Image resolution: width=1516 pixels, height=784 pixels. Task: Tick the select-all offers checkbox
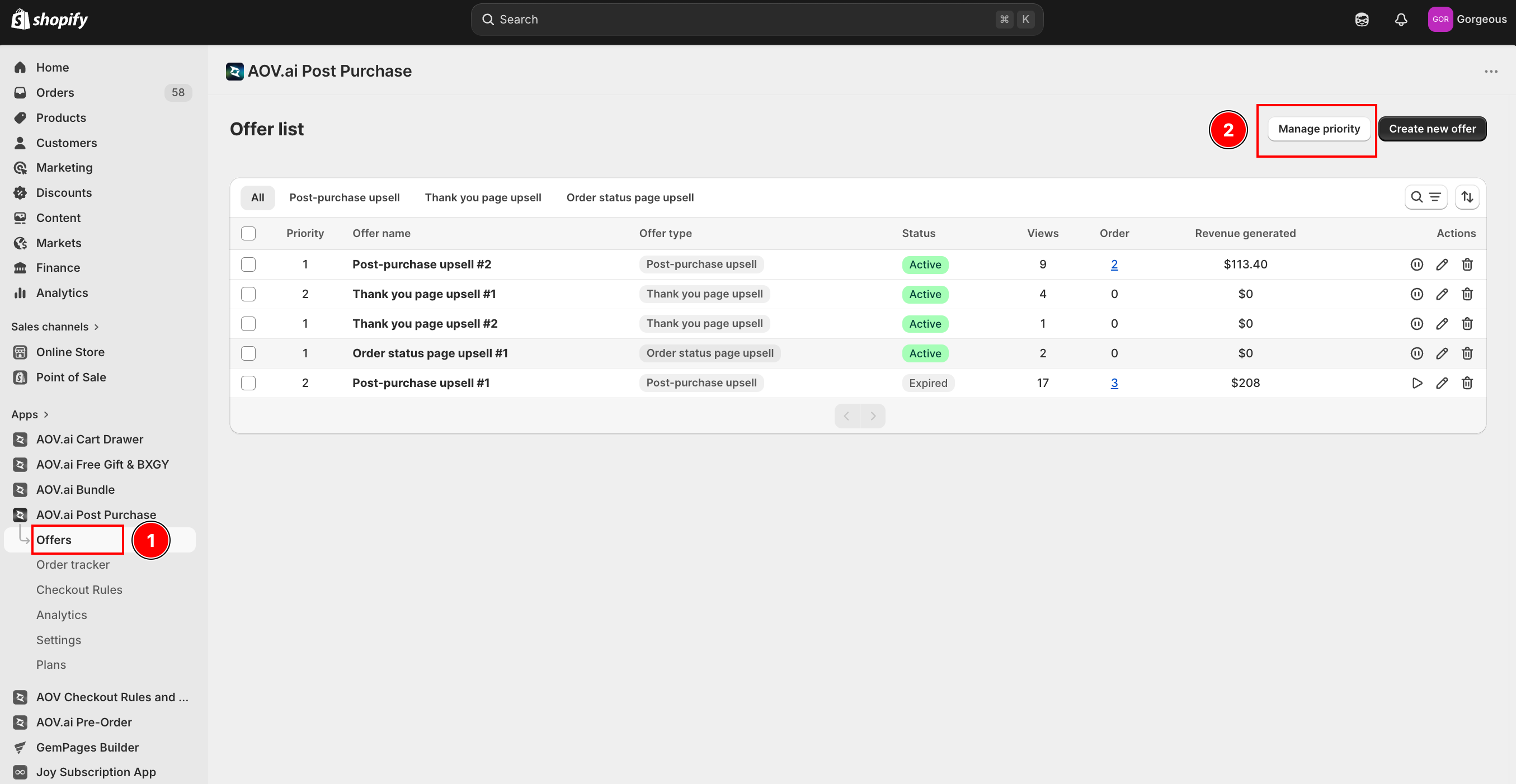pos(248,234)
